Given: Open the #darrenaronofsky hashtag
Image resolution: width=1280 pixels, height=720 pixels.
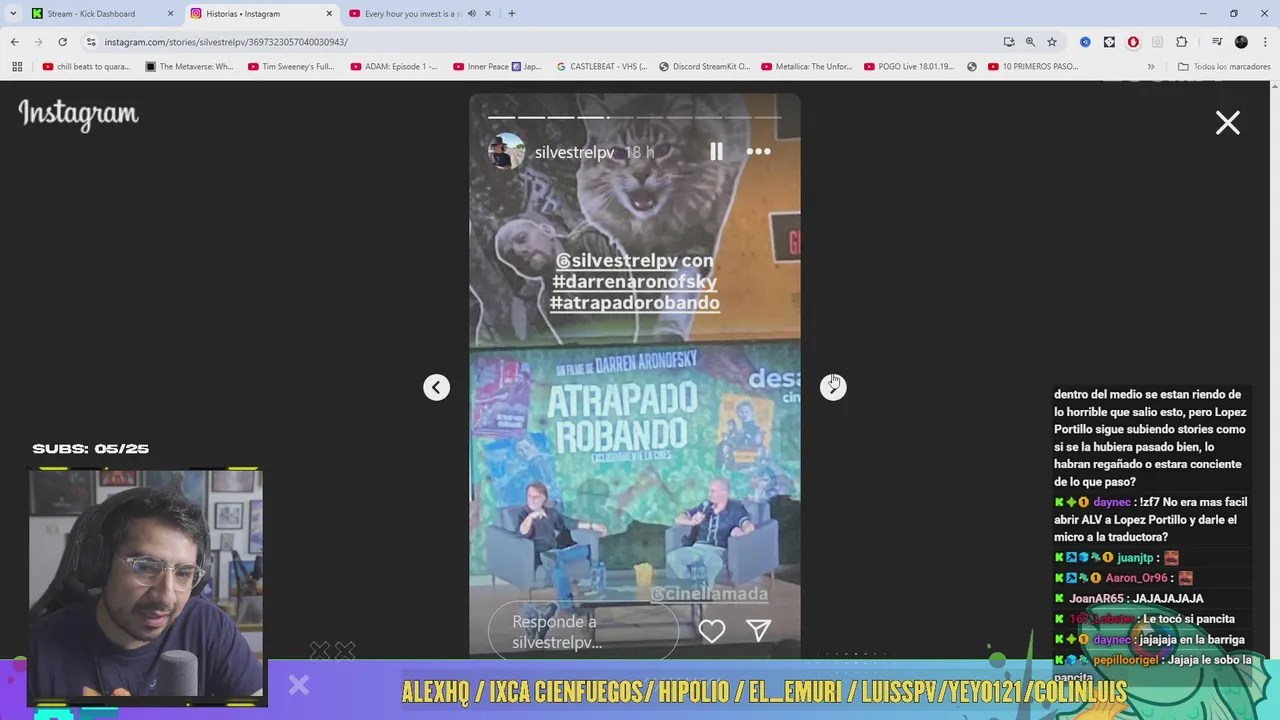Looking at the screenshot, I should coord(634,281).
